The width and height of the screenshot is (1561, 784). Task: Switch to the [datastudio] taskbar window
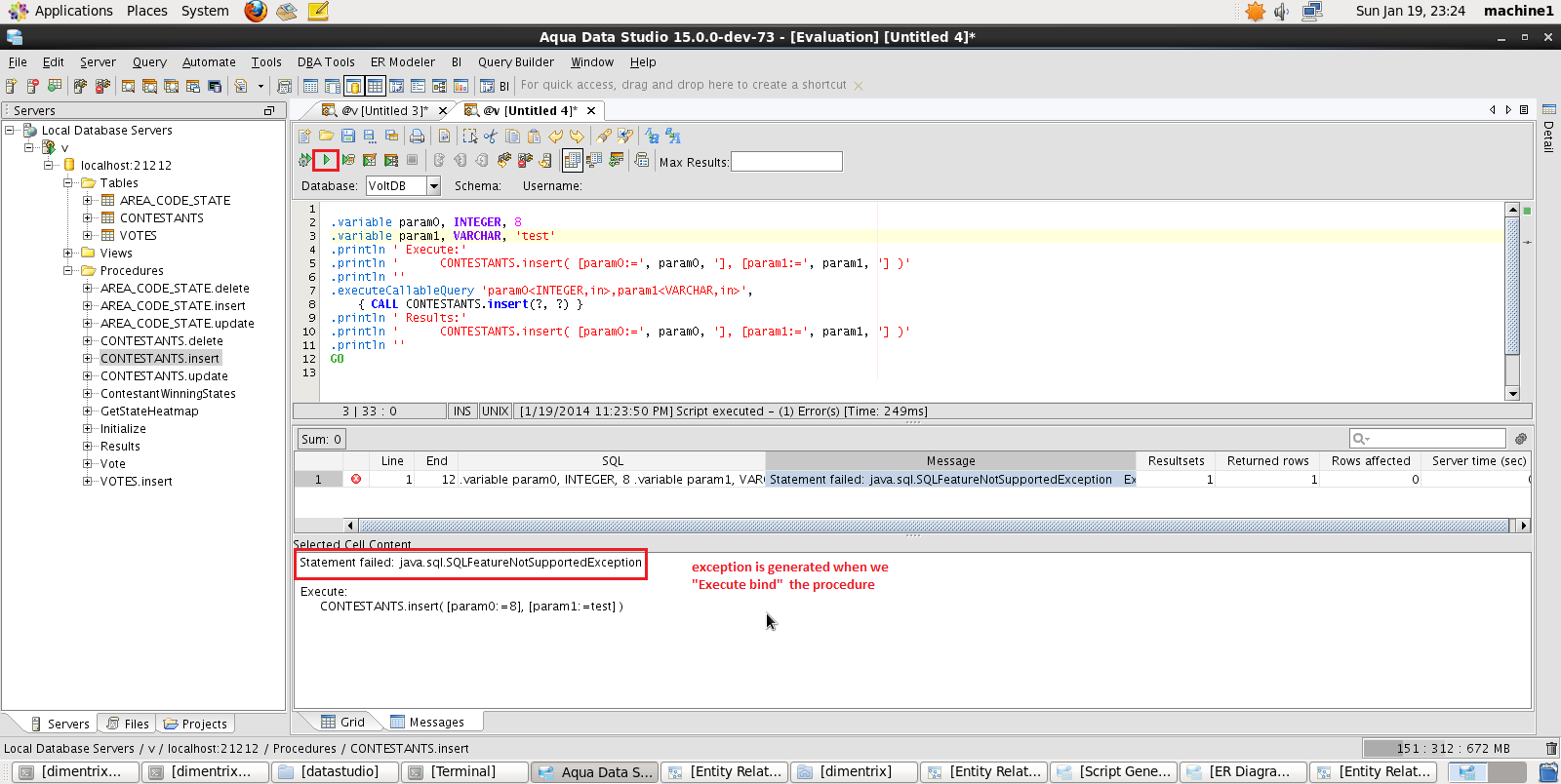(335, 772)
